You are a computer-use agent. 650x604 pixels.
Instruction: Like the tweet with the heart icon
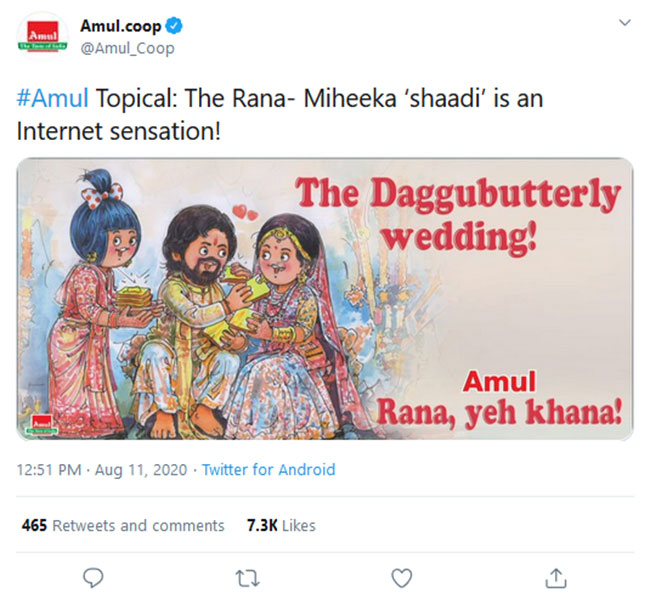coord(401,577)
